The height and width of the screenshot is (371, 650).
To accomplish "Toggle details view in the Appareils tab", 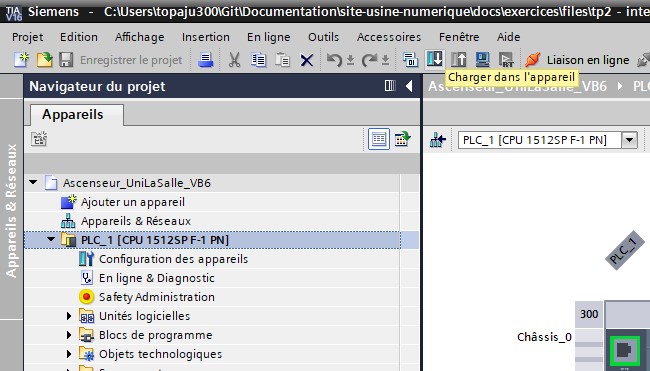I will [x=379, y=139].
